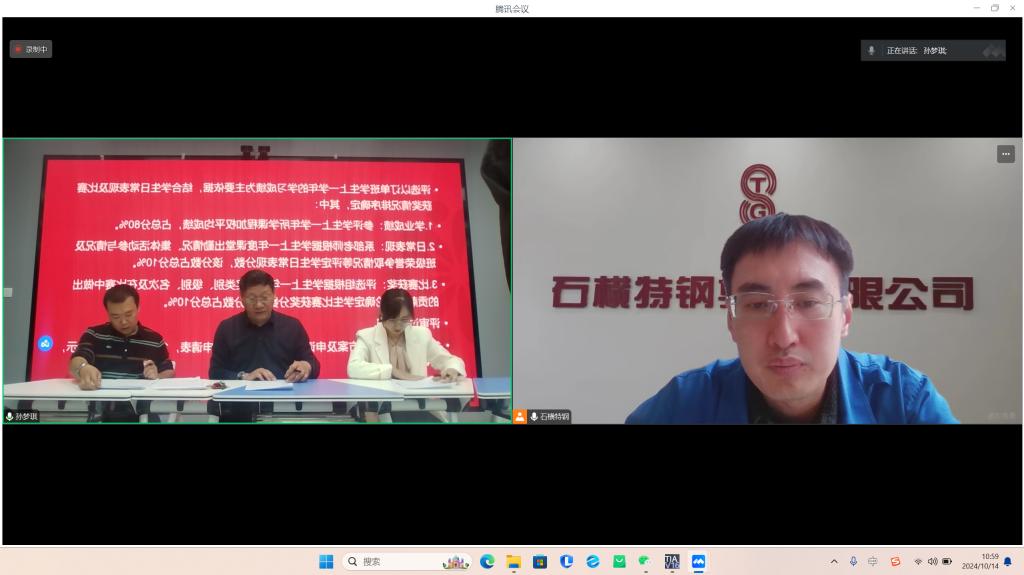The height and width of the screenshot is (575, 1024).
Task: Open the blue L shield app in taskbar
Action: [x=566, y=561]
